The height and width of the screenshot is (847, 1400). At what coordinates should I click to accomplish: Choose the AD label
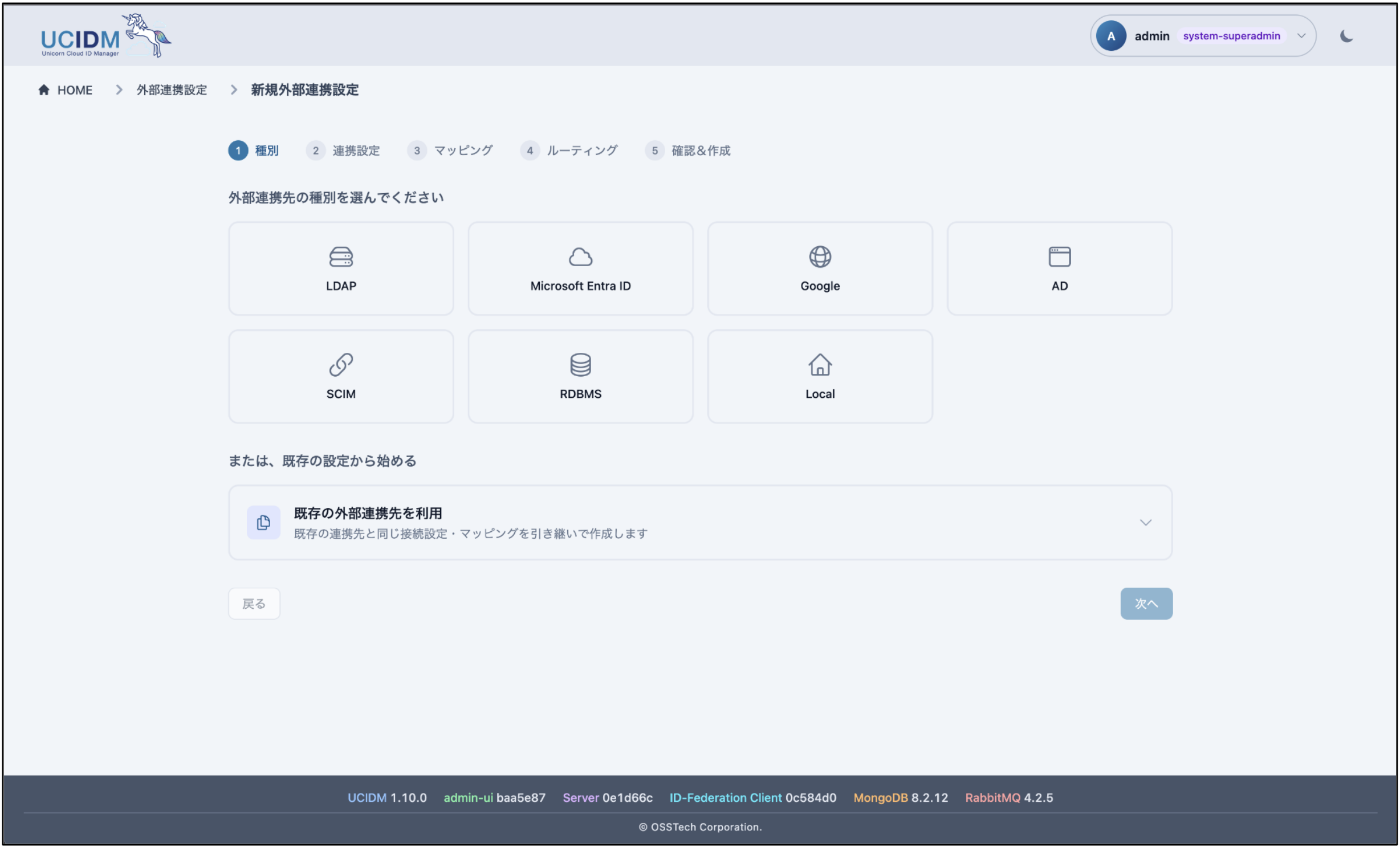coord(1059,286)
